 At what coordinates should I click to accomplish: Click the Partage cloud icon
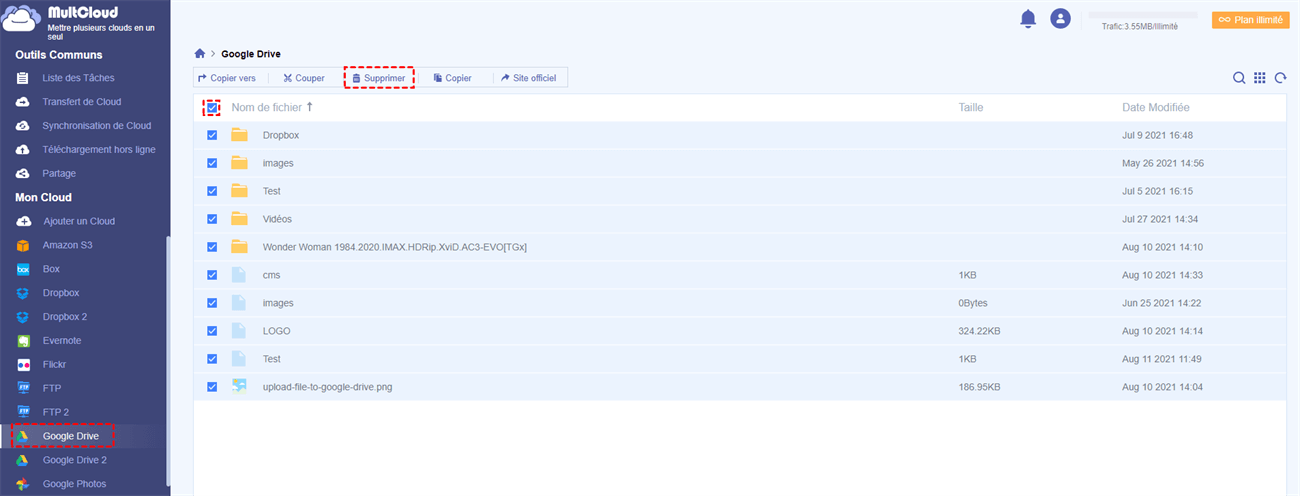point(23,174)
